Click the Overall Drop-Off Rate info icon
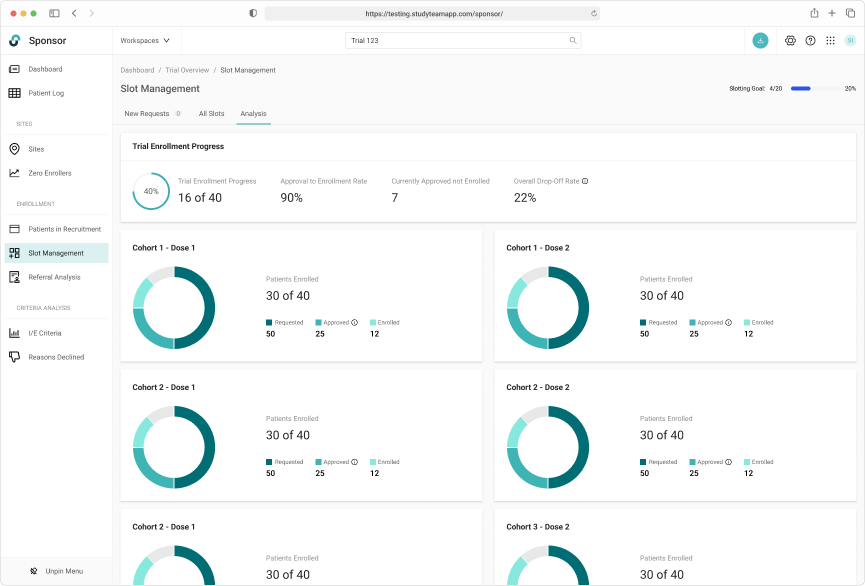The height and width of the screenshot is (586, 865). (585, 181)
